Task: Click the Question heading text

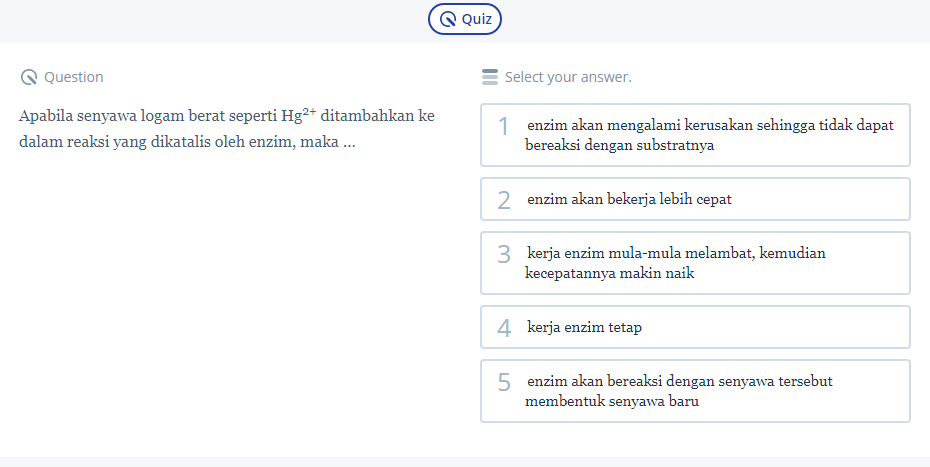Action: [73, 77]
